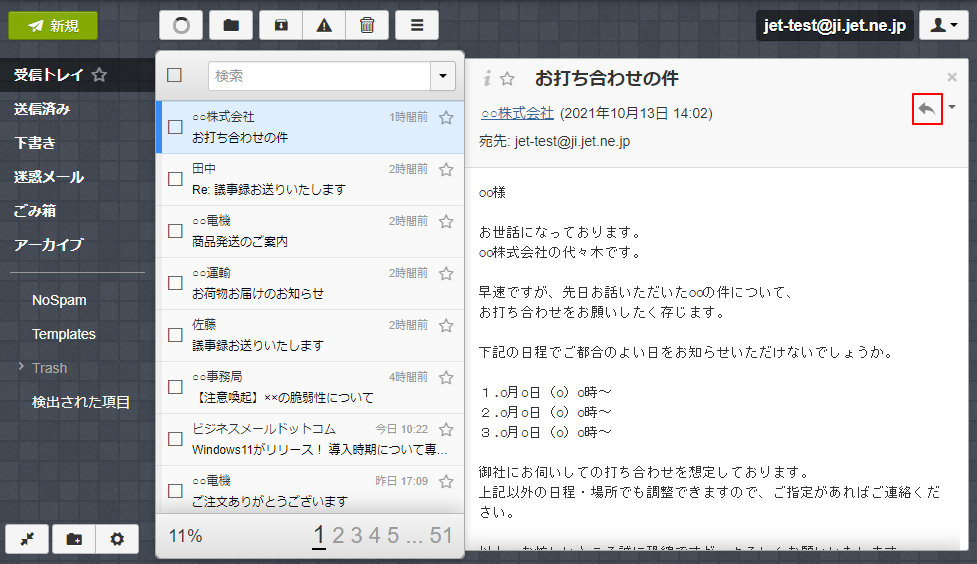Open the move-to-folder toolbar icon
977x564 pixels.
point(231,26)
